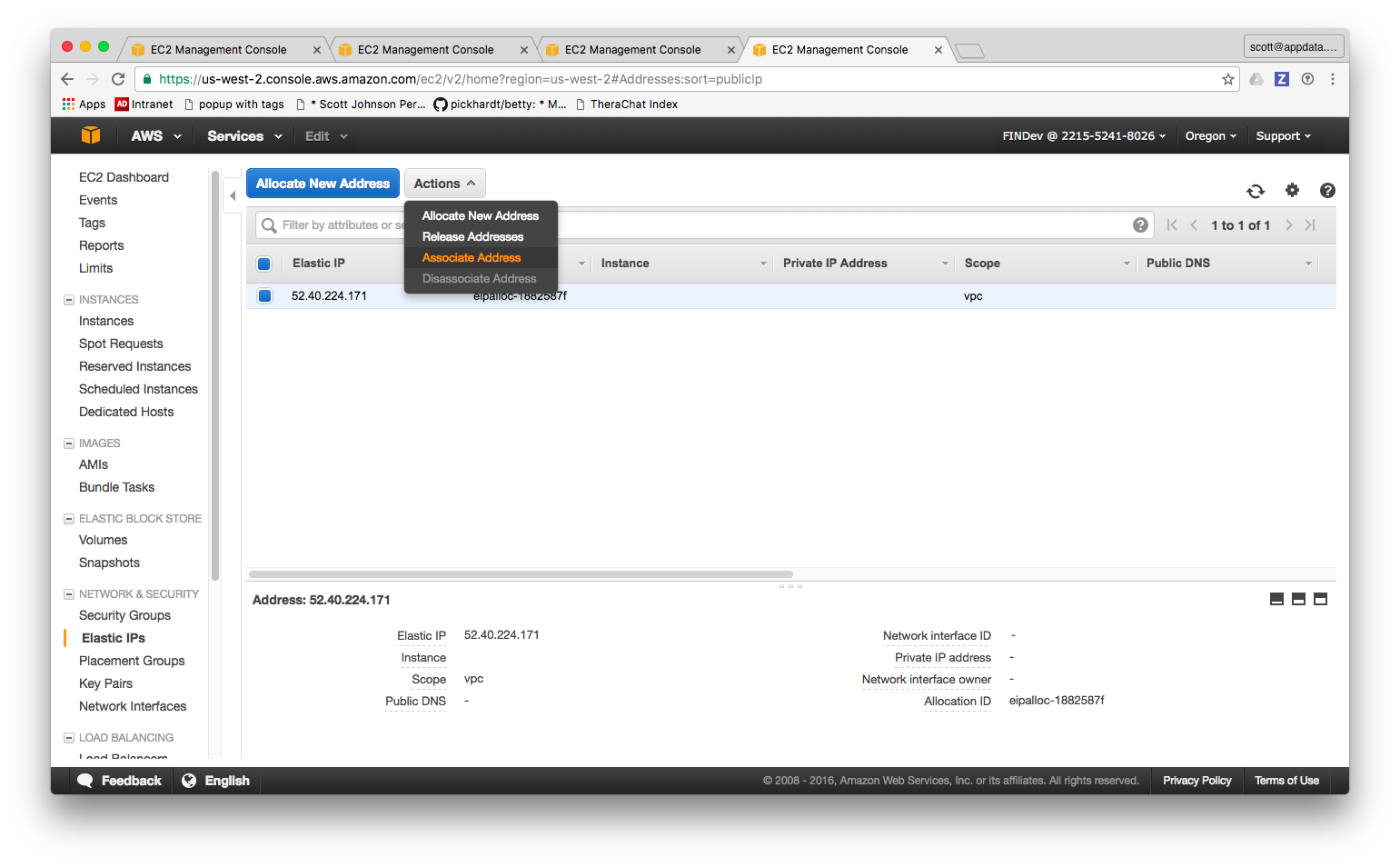This screenshot has width=1400, height=867.
Task: Click filter help icon in search bar
Action: point(1140,225)
